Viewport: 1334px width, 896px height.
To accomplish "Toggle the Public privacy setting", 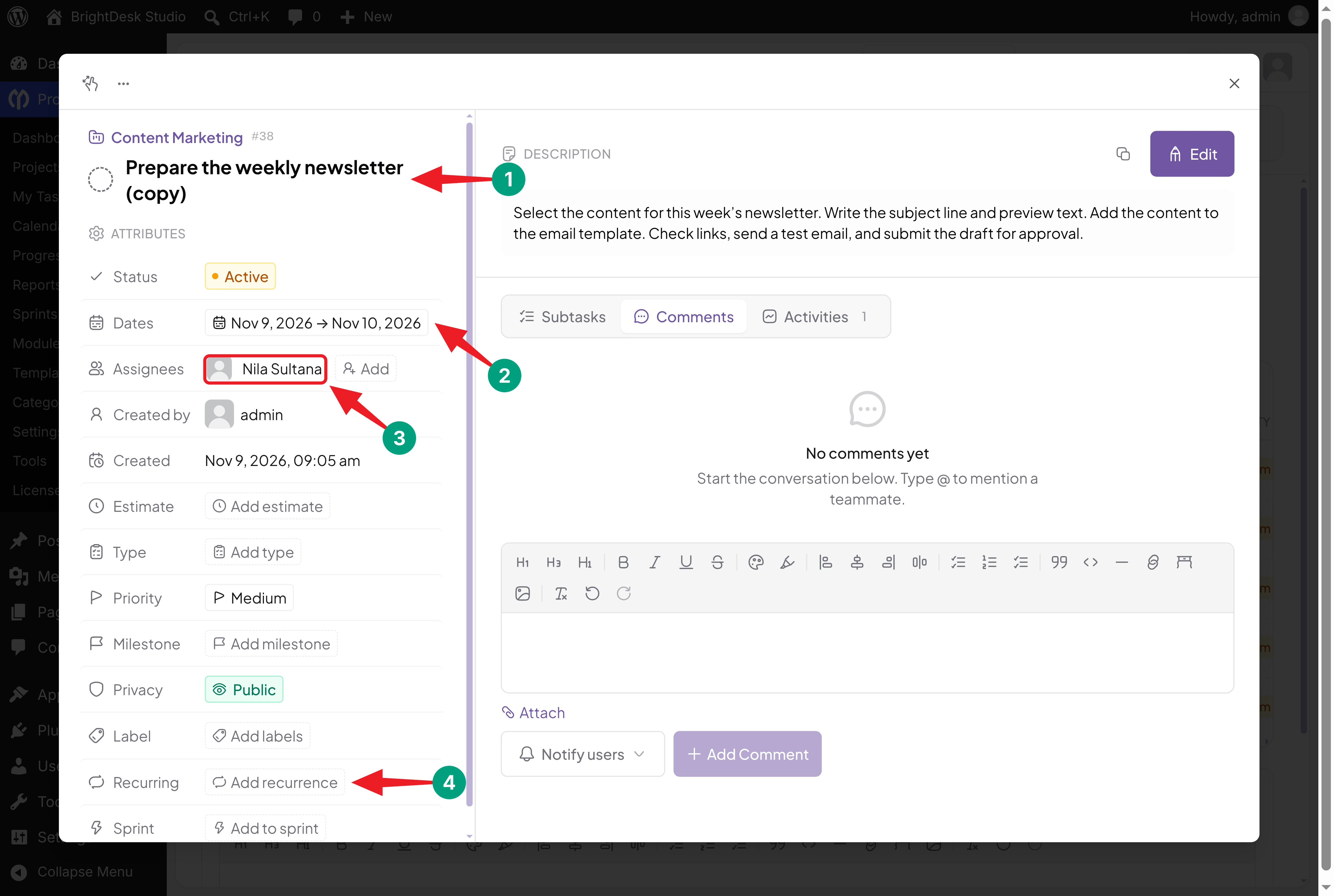I will (244, 690).
